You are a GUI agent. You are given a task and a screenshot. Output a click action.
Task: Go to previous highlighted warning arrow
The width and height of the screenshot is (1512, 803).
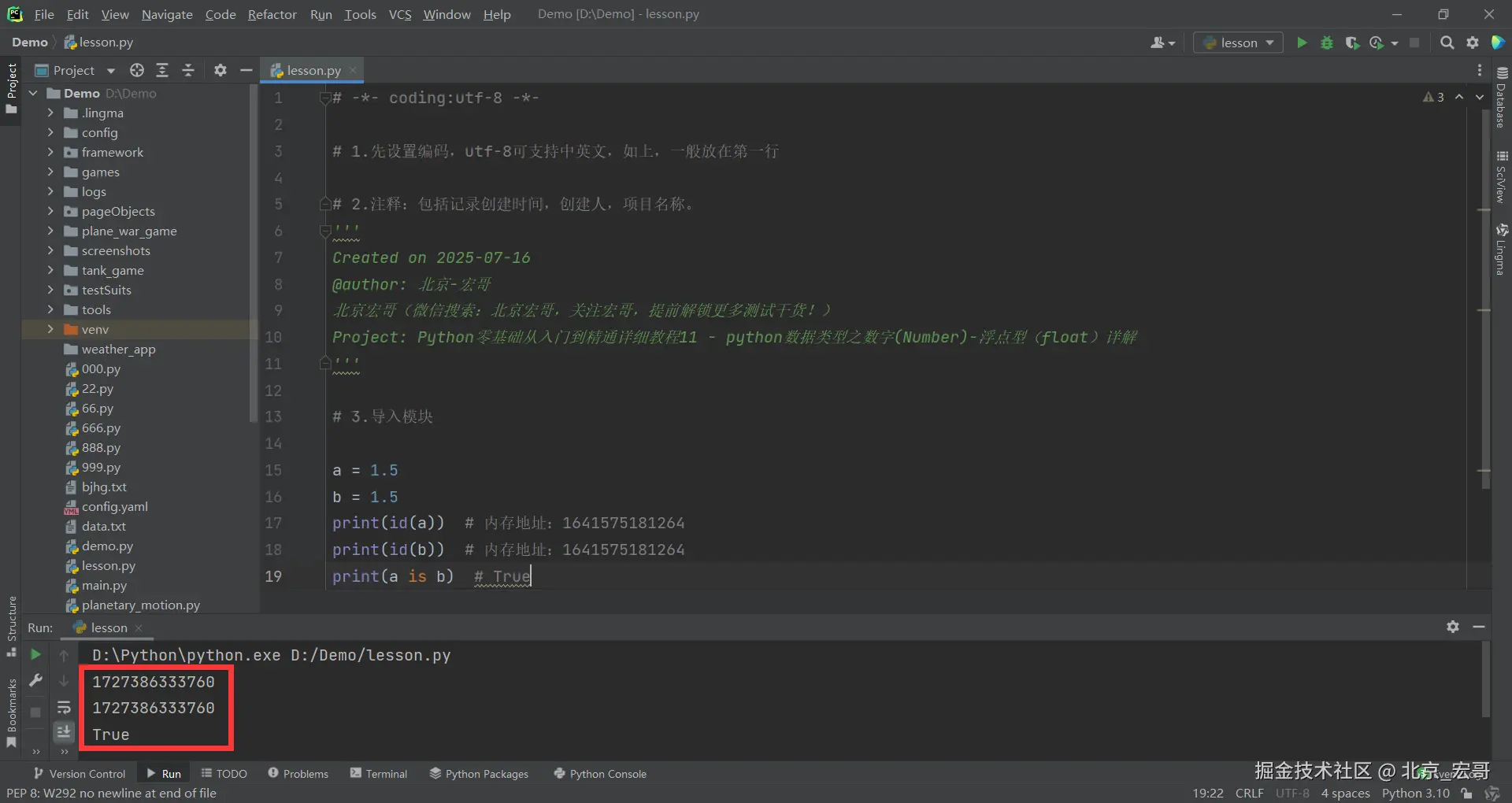[x=1459, y=97]
